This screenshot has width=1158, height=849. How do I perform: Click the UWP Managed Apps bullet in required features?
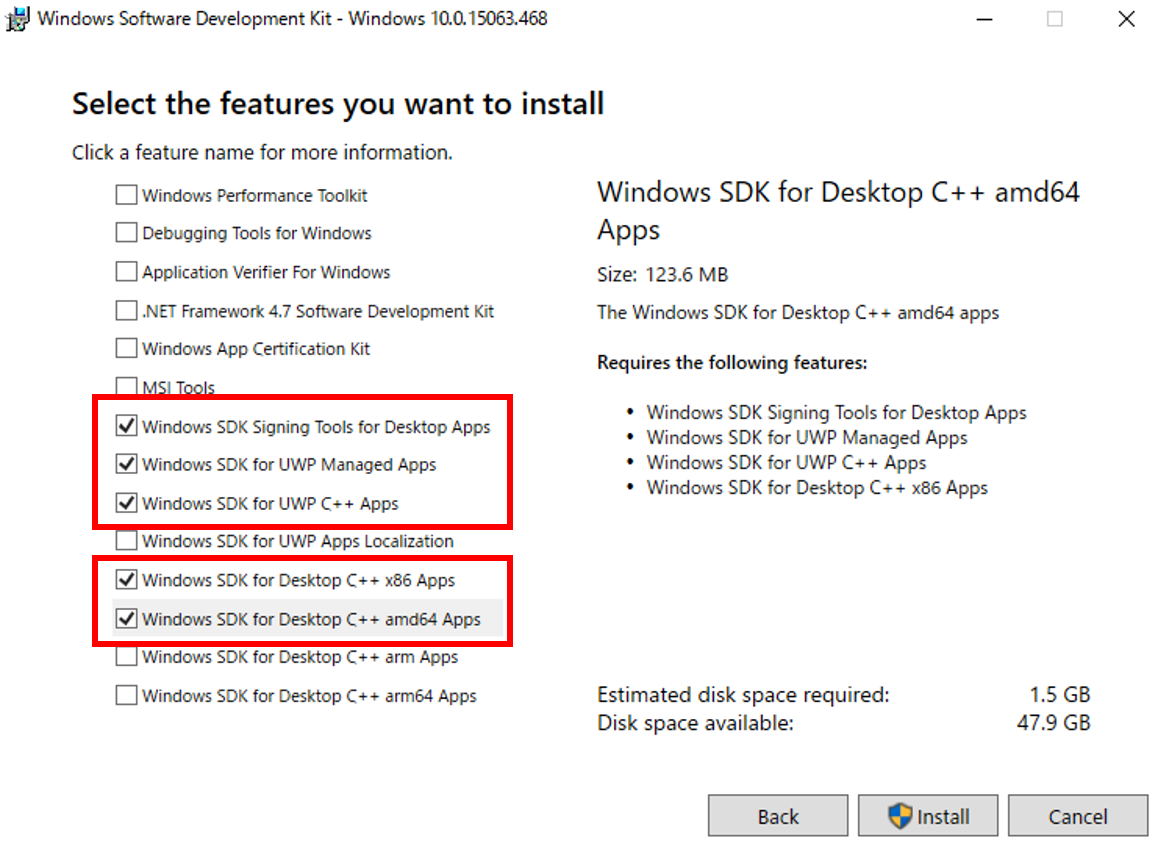tap(807, 438)
